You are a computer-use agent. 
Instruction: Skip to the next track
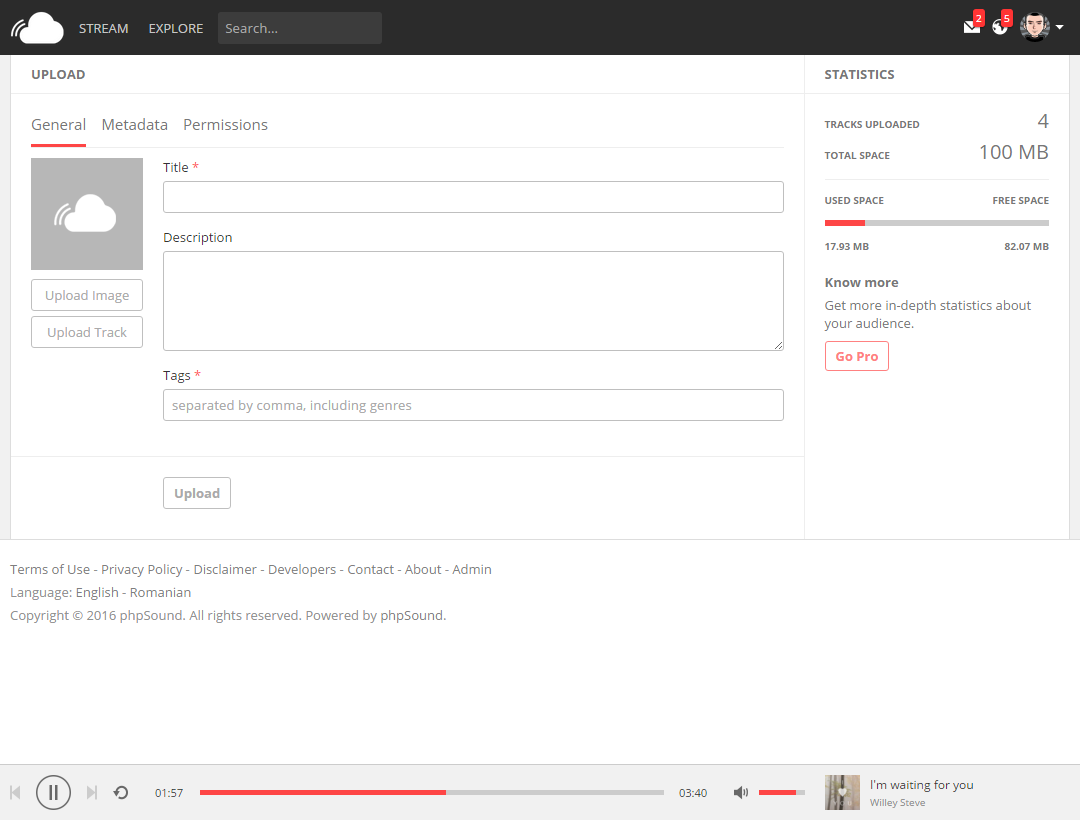point(92,792)
